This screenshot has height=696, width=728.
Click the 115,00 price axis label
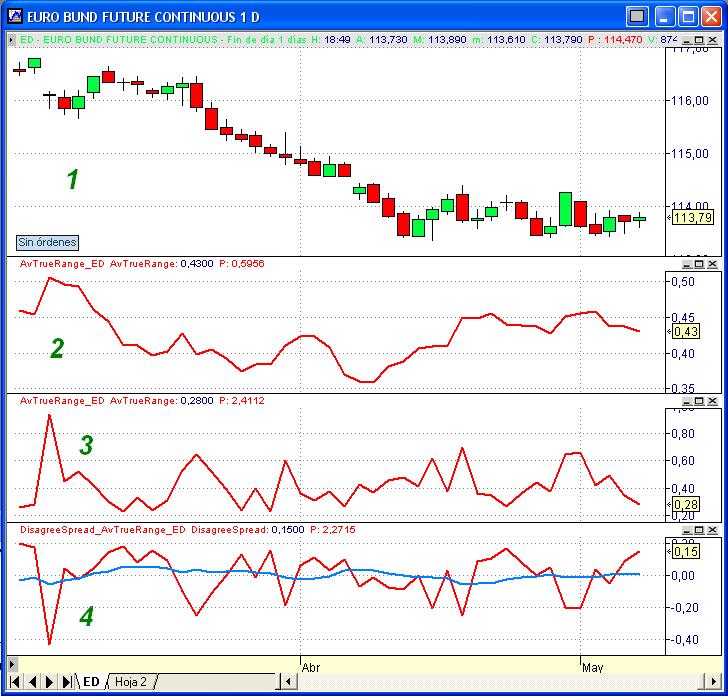coord(690,154)
